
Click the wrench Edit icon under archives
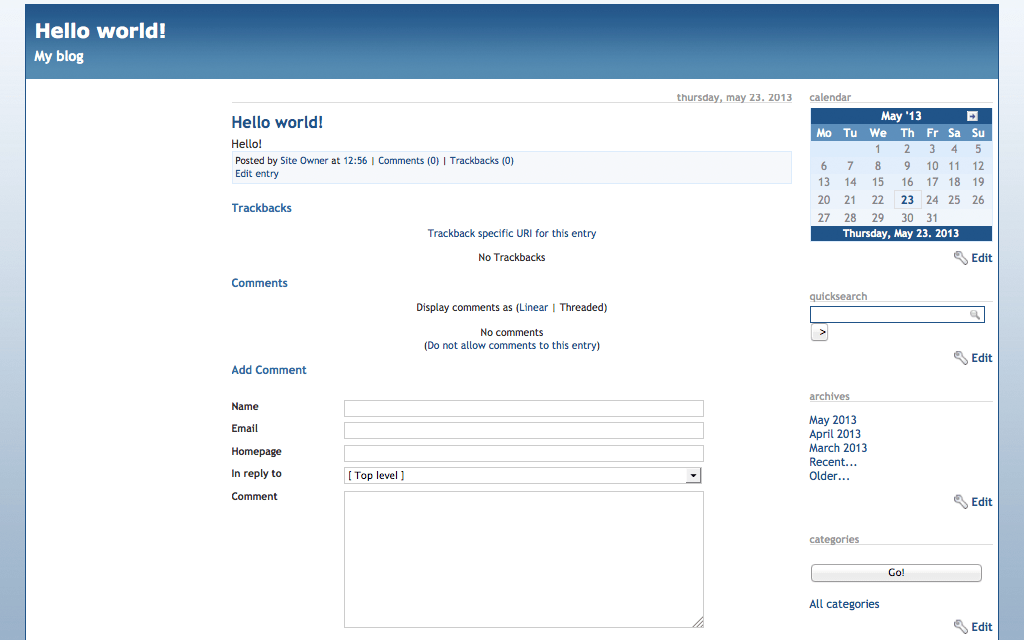[x=961, y=502]
